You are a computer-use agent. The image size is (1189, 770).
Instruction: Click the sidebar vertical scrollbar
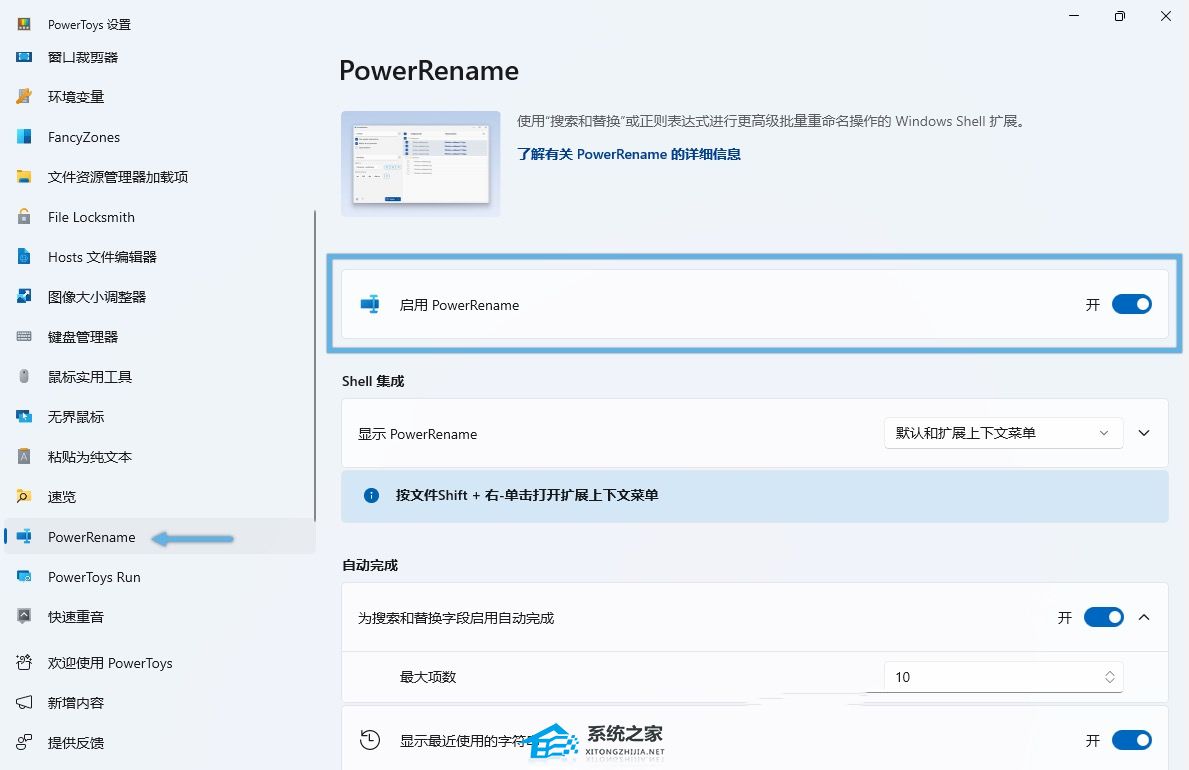tap(315, 366)
